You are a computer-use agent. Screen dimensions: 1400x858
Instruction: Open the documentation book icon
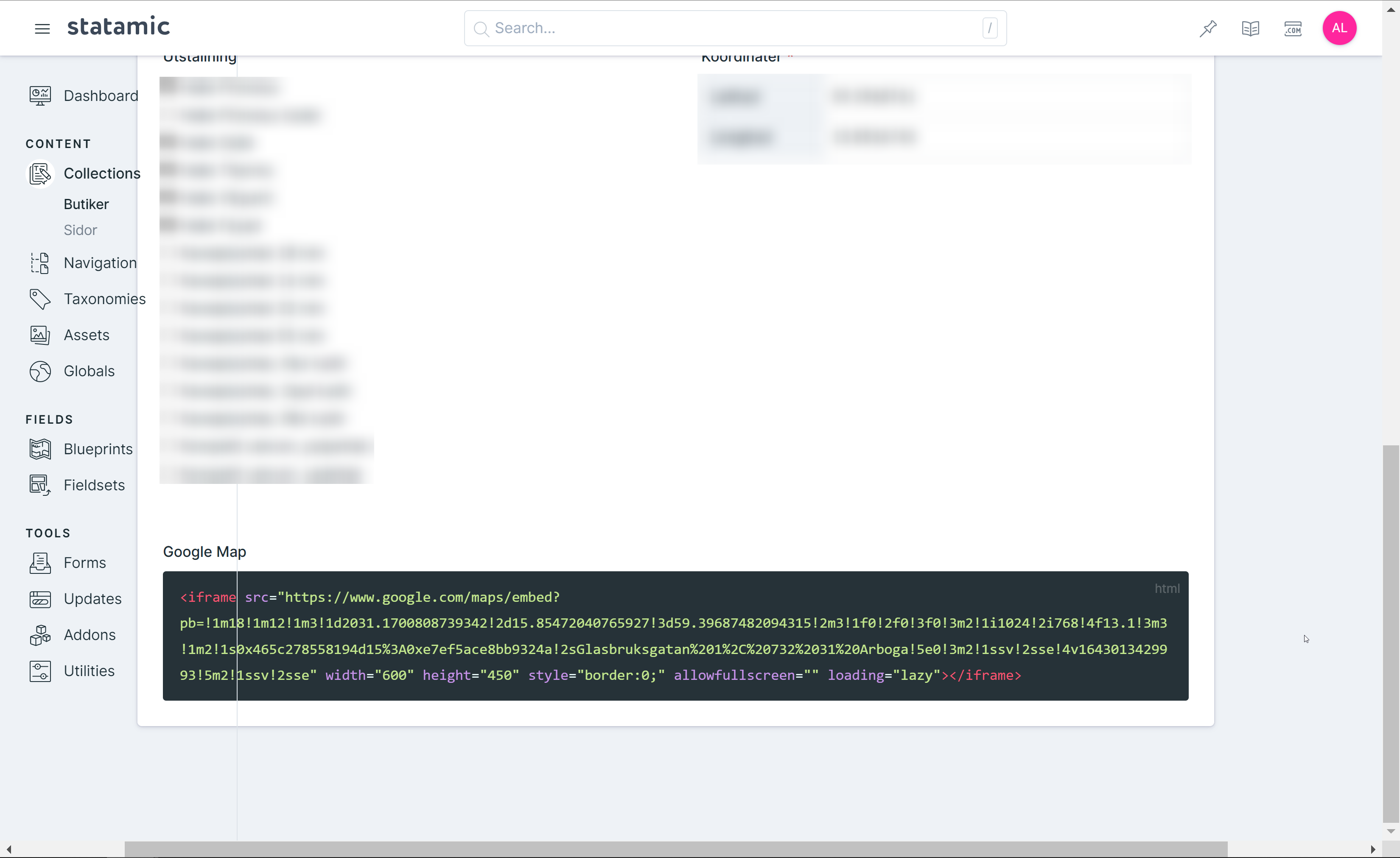(x=1250, y=28)
